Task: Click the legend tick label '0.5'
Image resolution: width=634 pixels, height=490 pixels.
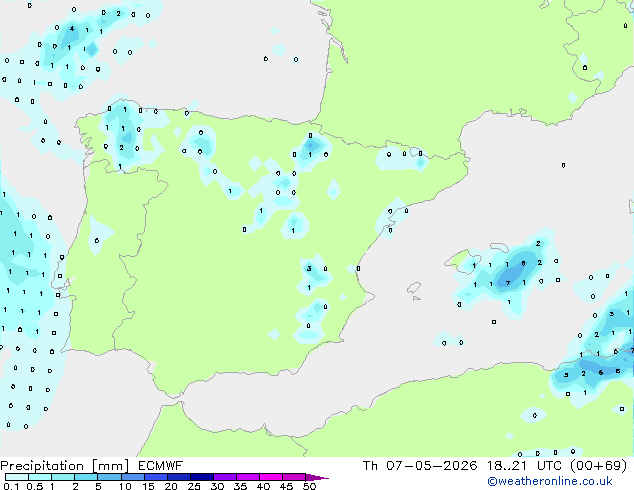Action: tap(35, 486)
